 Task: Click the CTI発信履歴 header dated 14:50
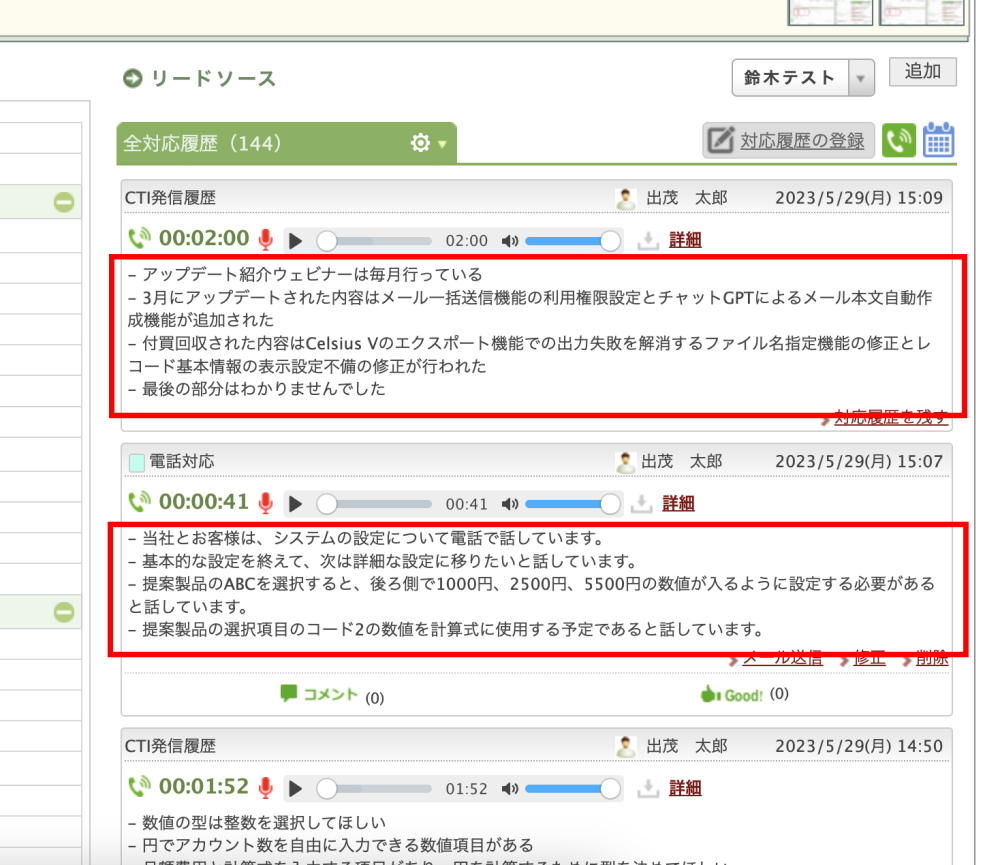click(170, 746)
